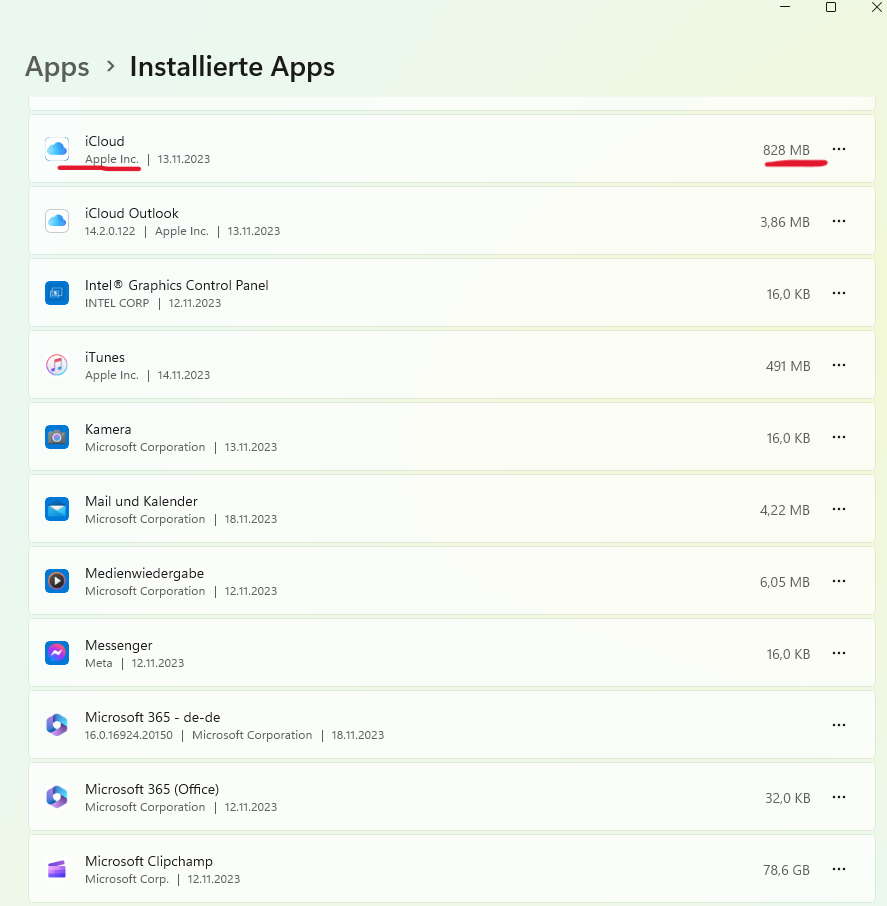Click the Kamera app icon
Image resolution: width=887 pixels, height=906 pixels.
pos(57,437)
